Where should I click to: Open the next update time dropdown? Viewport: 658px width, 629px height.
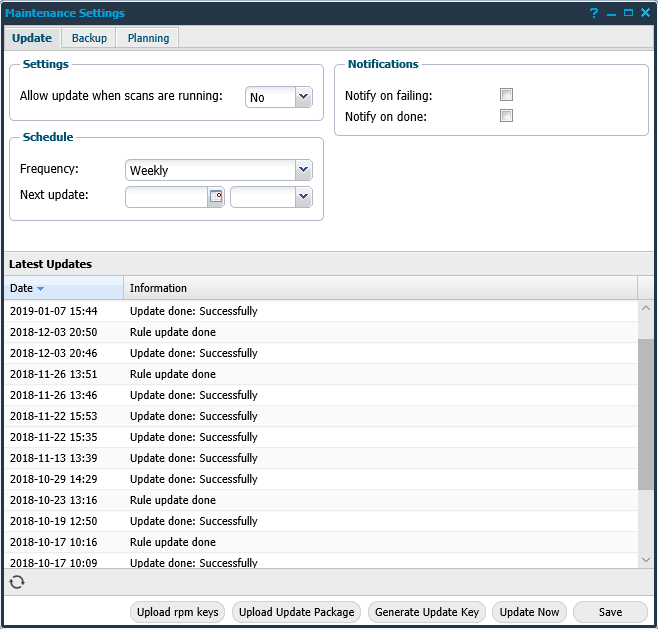click(x=304, y=197)
